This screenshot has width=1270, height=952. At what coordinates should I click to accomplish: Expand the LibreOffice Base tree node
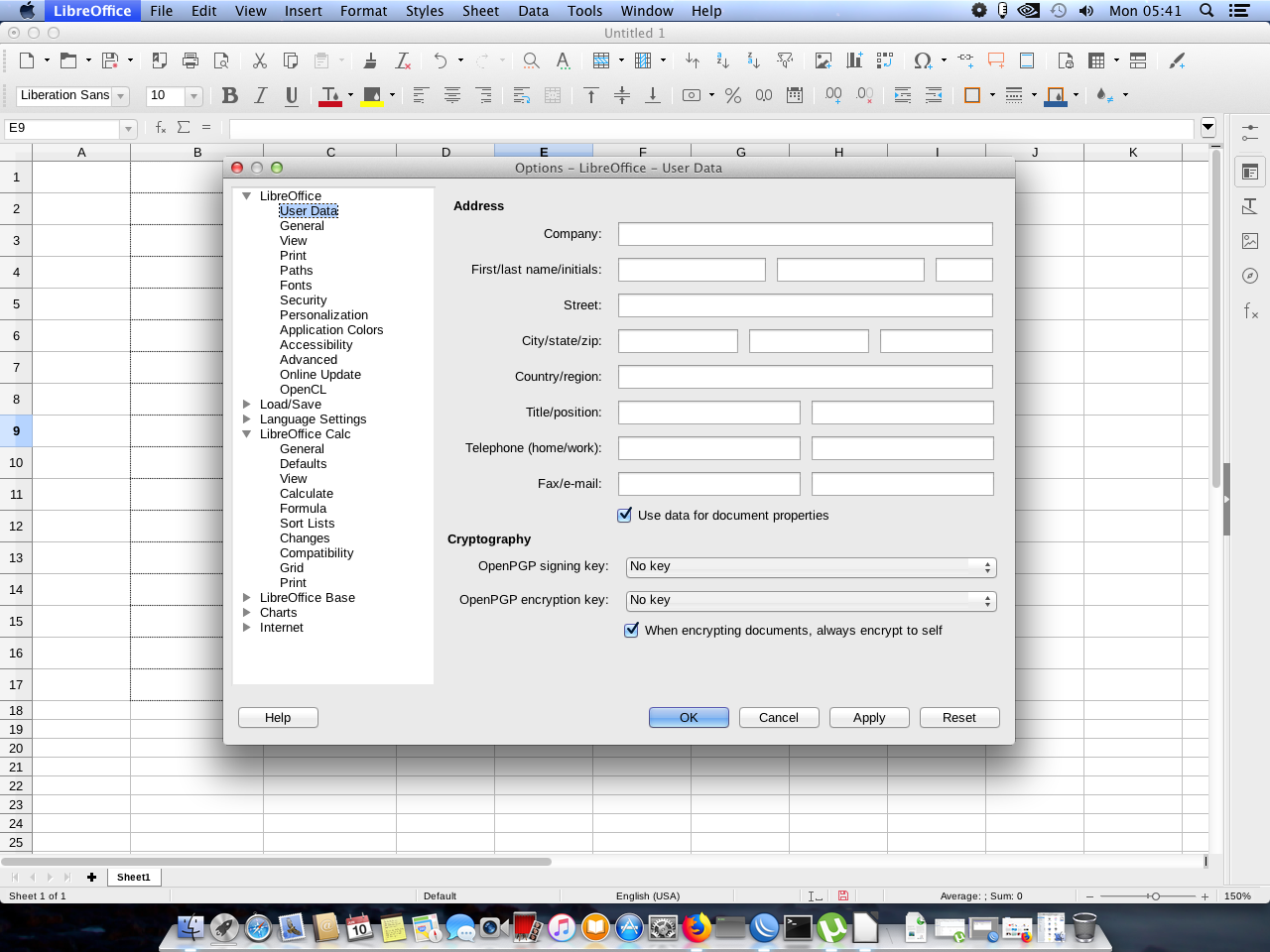pyautogui.click(x=247, y=598)
